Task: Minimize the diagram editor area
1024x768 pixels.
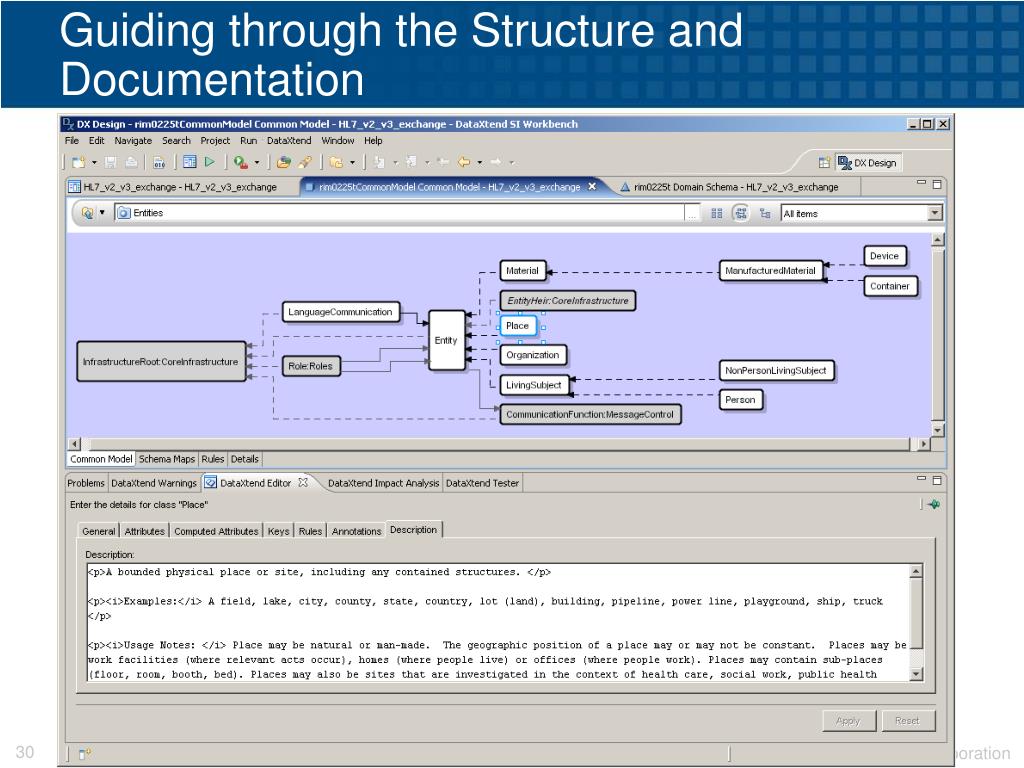Action: 921,183
